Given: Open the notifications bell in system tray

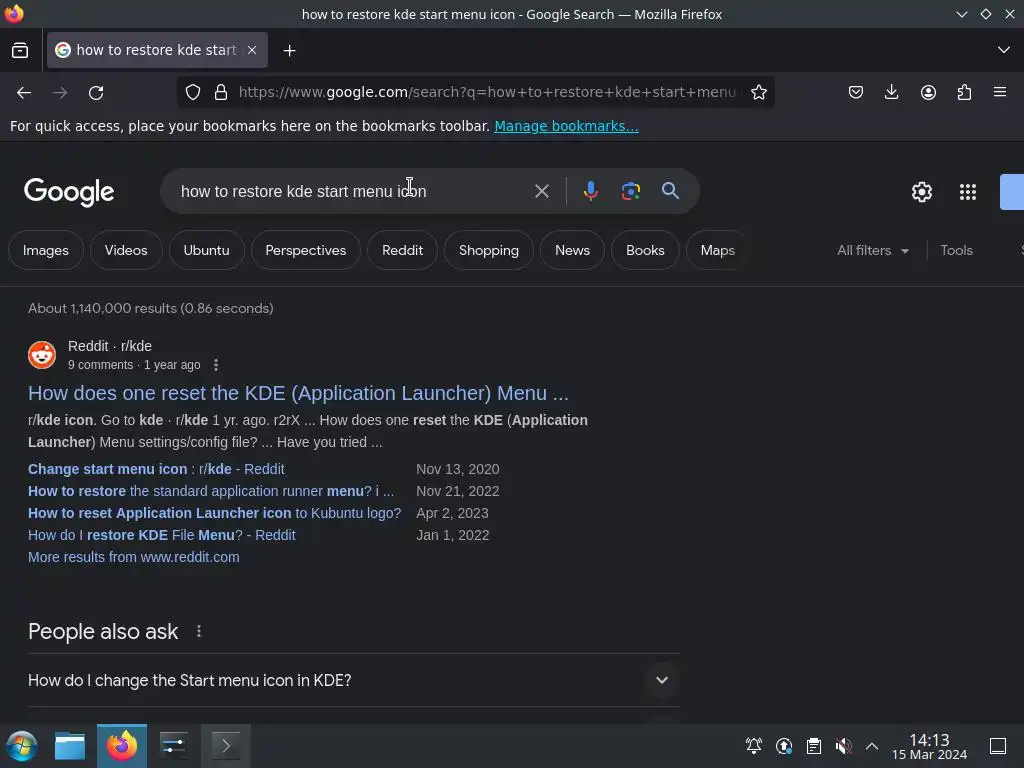Looking at the screenshot, I should (754, 746).
